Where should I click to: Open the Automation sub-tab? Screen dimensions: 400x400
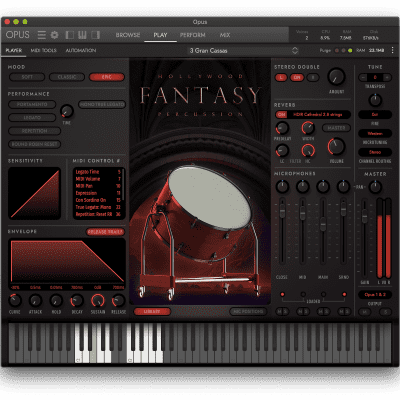(x=81, y=50)
